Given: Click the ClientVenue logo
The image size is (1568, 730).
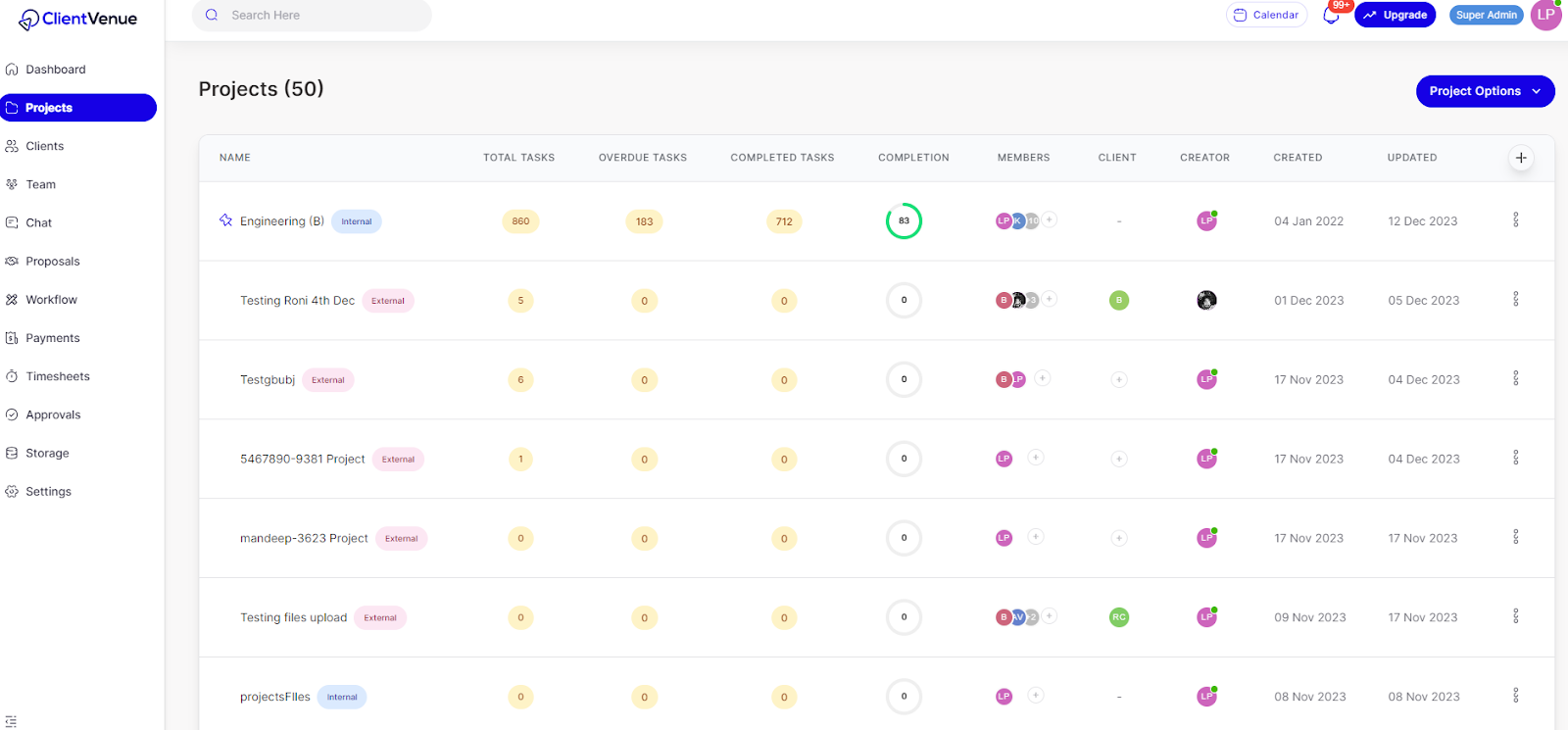Looking at the screenshot, I should point(78,19).
